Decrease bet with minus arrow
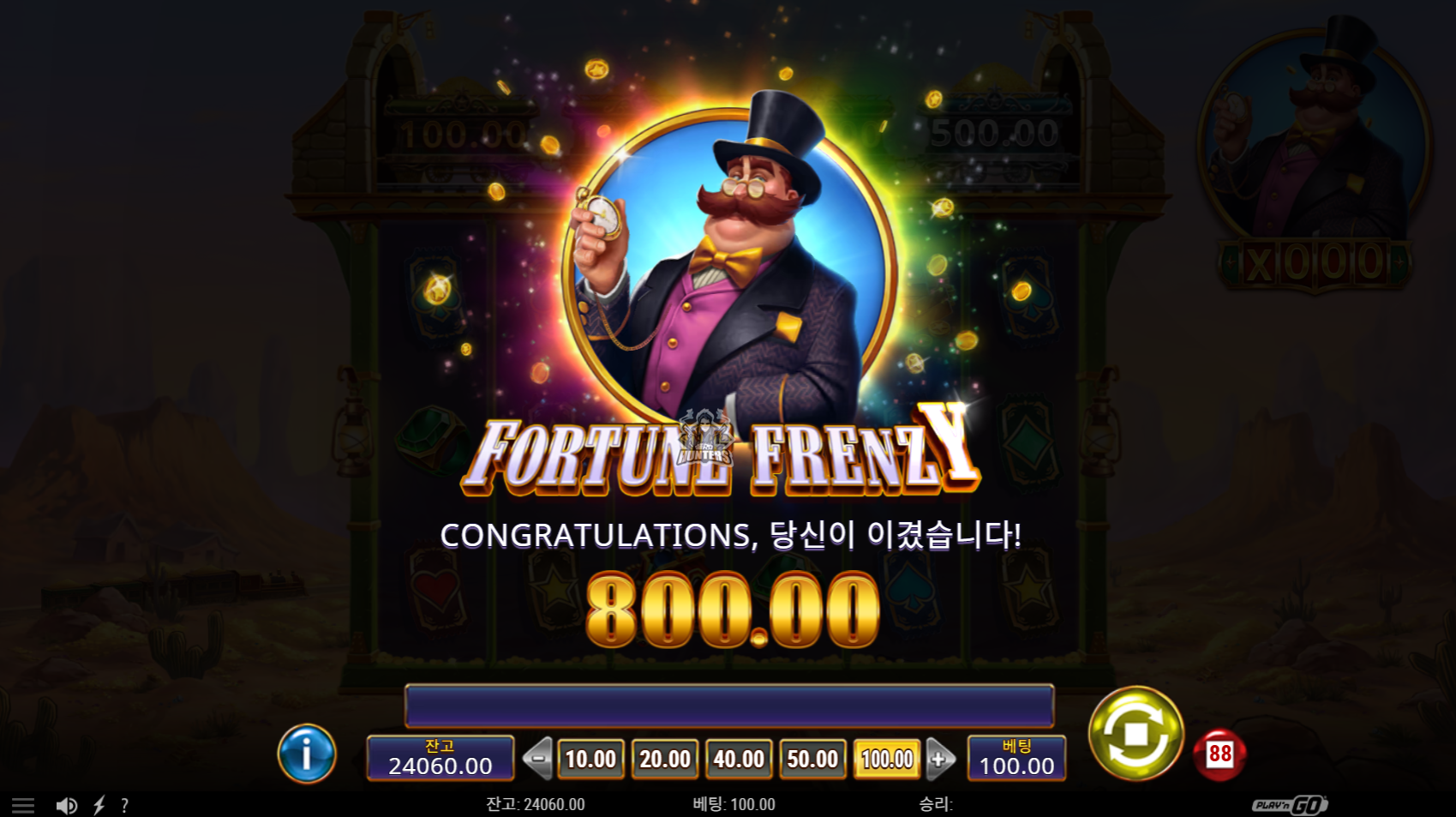The height and width of the screenshot is (817, 1456). click(538, 759)
